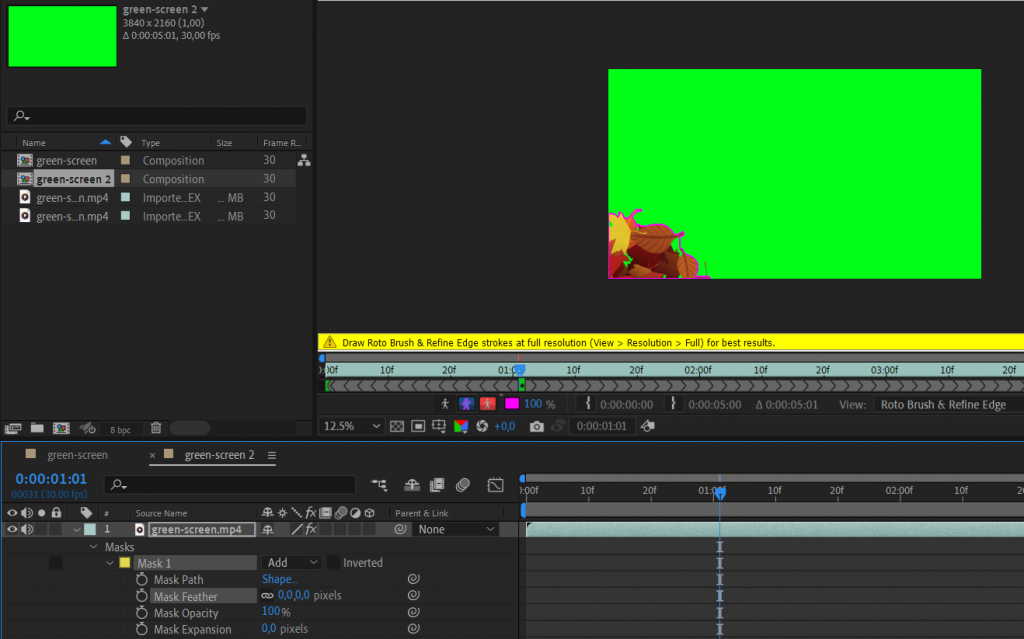The height and width of the screenshot is (639, 1024).
Task: Open the 12.5% magnification dropdown
Action: (x=350, y=426)
